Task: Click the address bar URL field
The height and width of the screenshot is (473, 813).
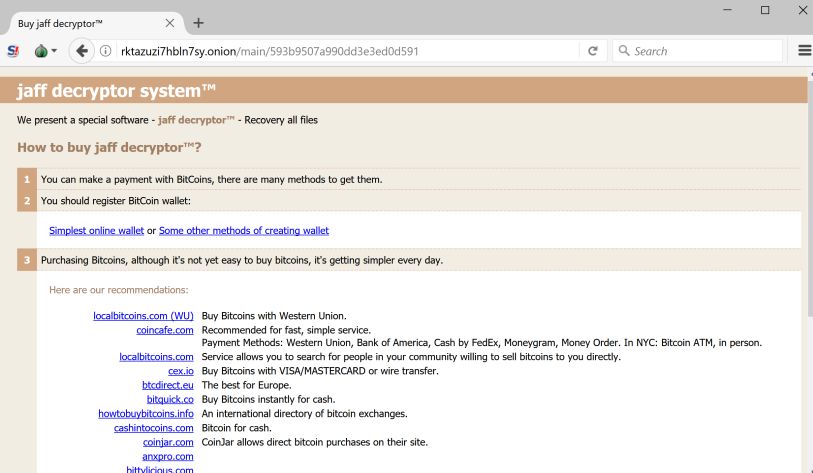Action: (347, 51)
